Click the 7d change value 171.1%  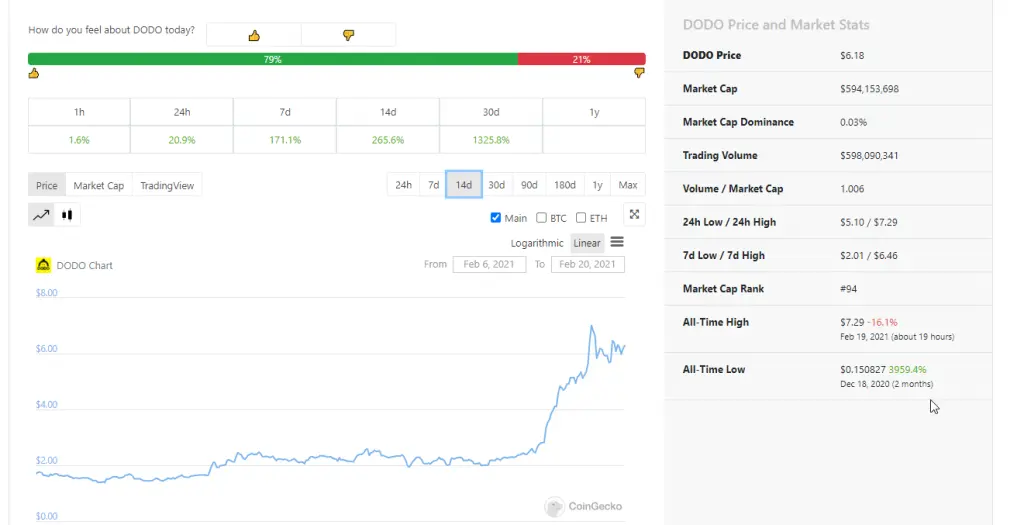tap(285, 140)
